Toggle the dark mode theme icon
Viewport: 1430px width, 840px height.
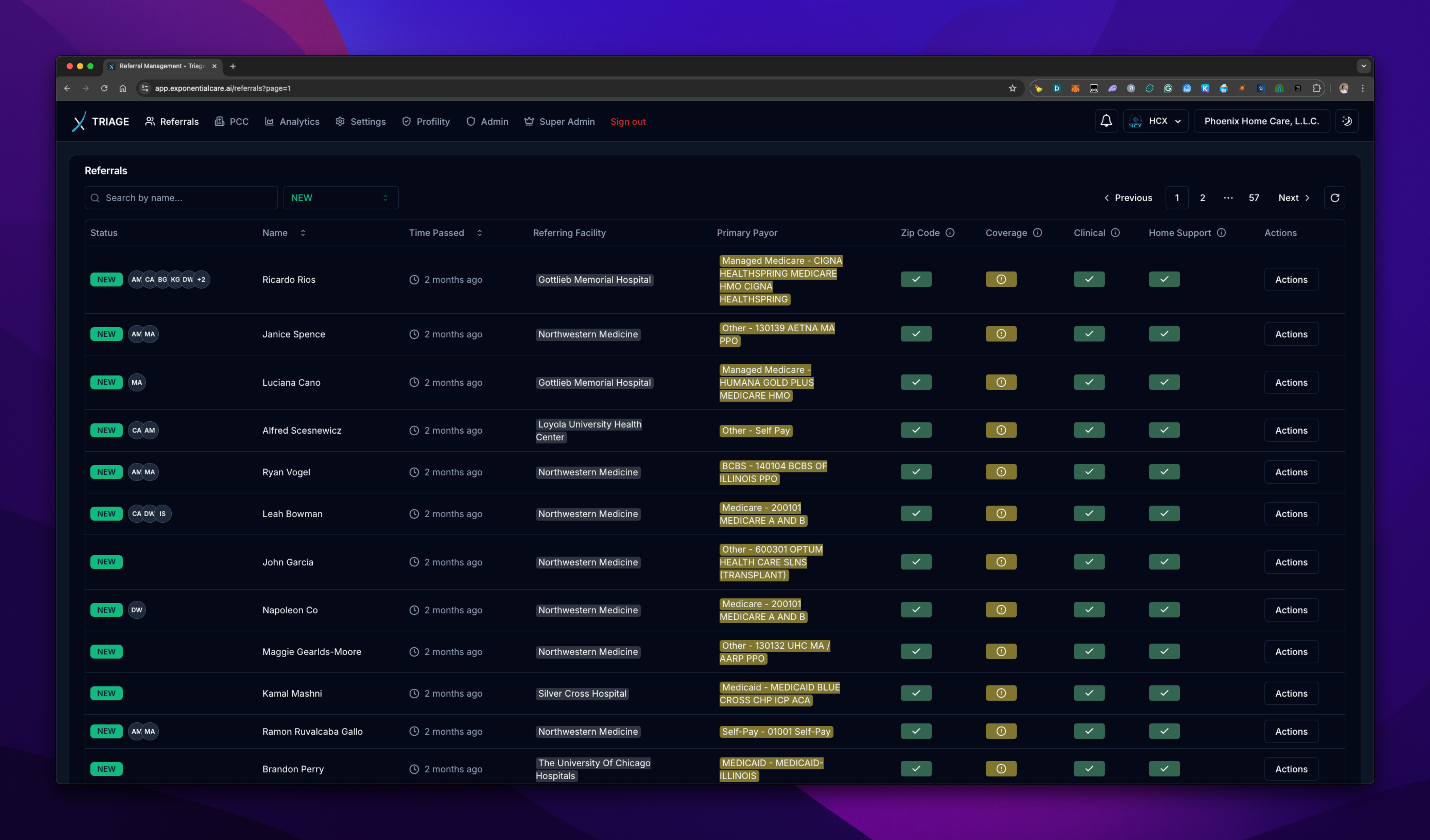pos(1347,121)
